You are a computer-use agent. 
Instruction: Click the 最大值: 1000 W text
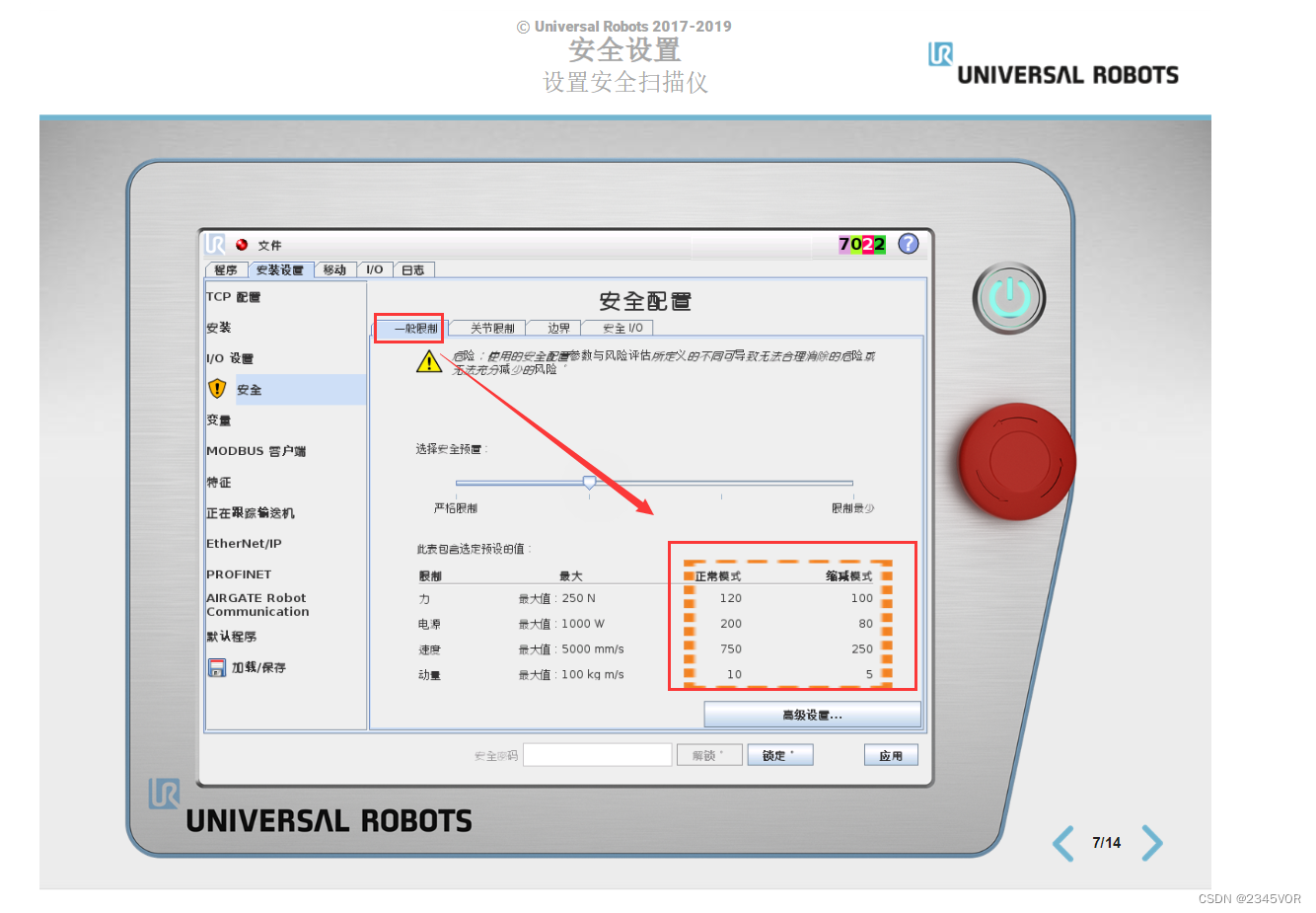(561, 624)
